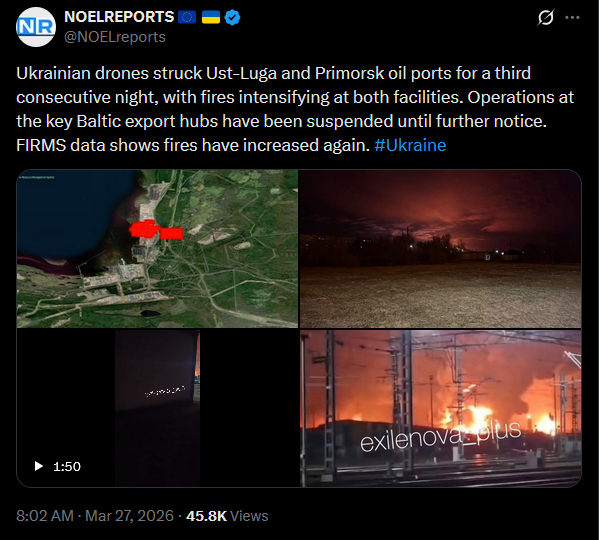599x540 pixels.
Task: Follow the #Ukraine hashtag
Action: (410, 145)
